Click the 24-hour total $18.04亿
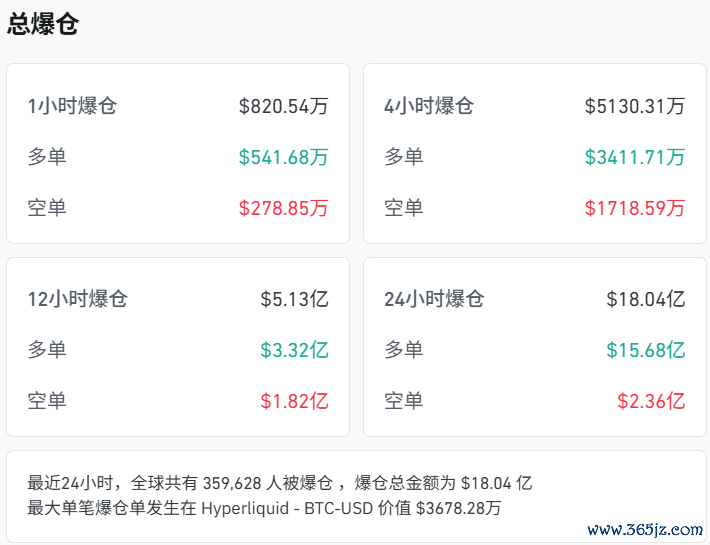 point(645,299)
